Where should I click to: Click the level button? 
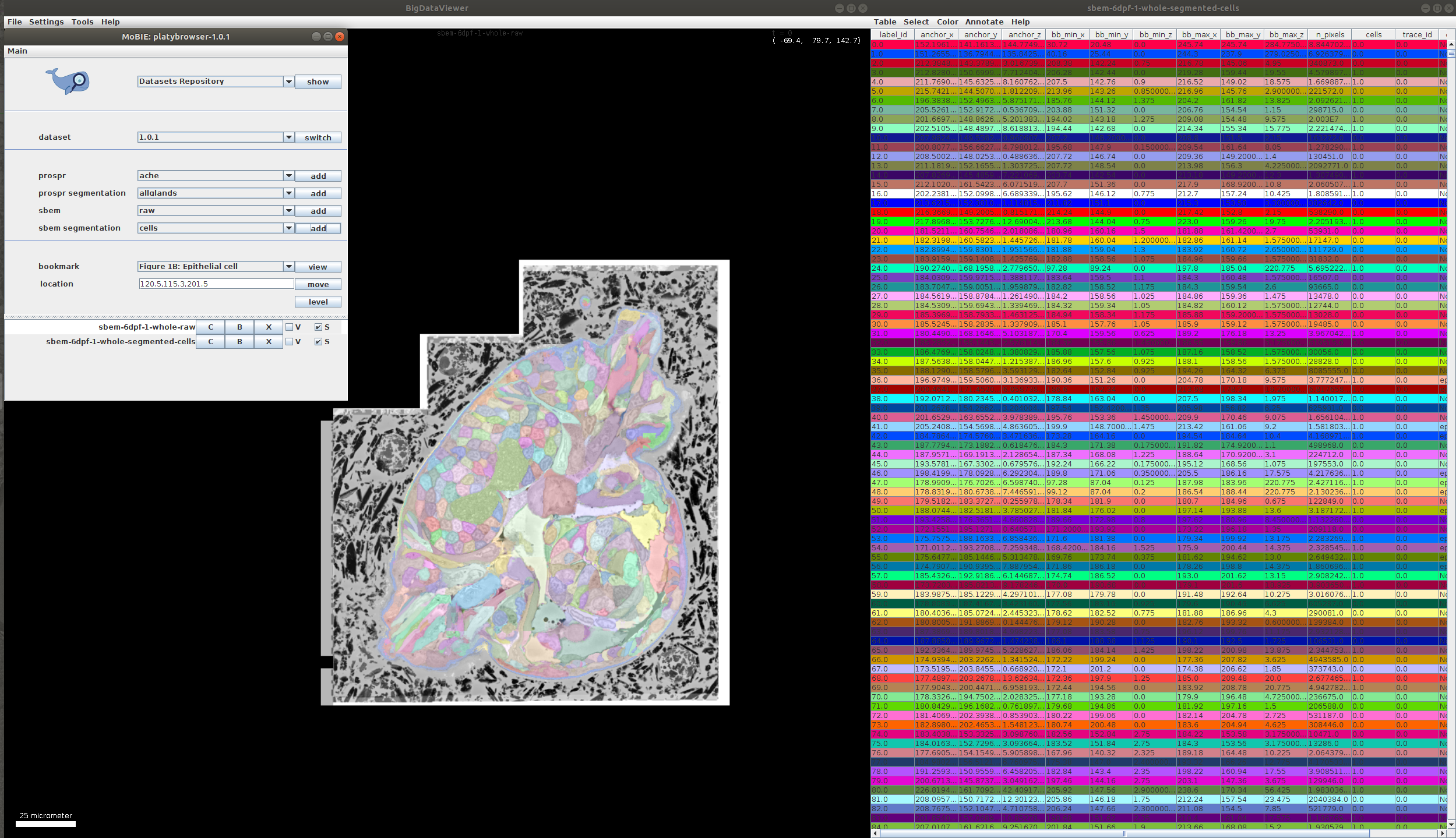click(318, 302)
